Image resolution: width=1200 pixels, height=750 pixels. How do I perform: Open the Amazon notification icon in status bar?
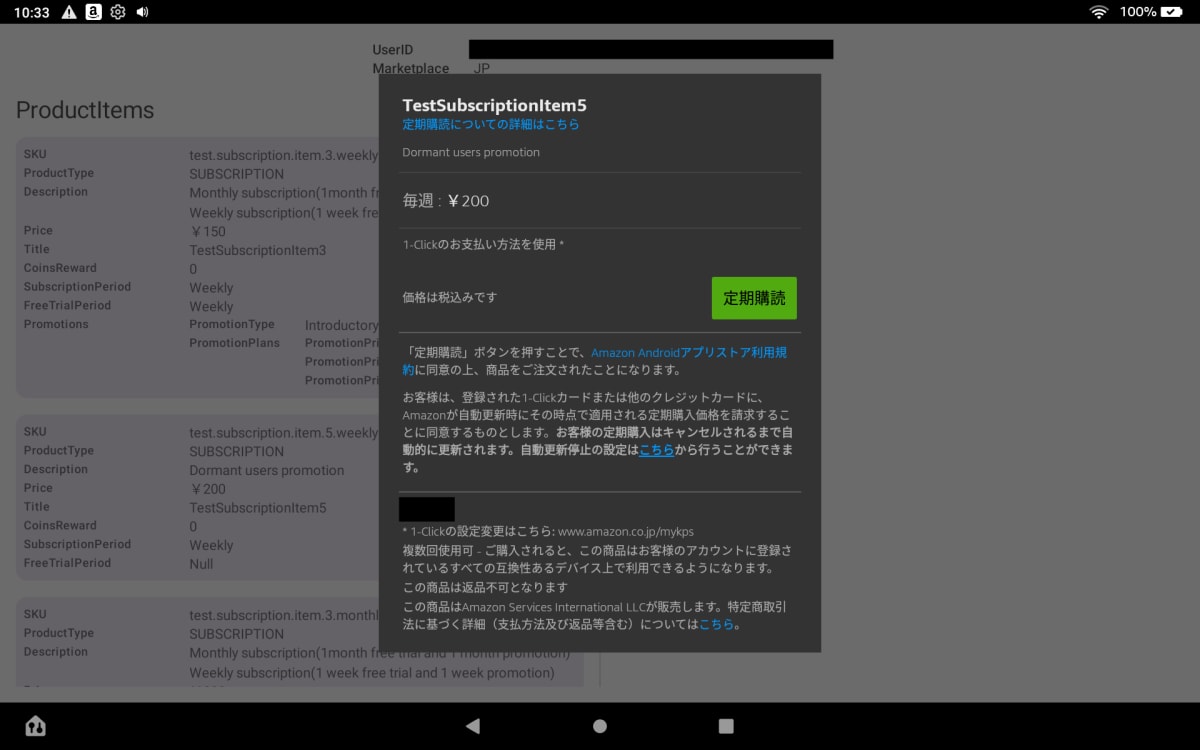pyautogui.click(x=93, y=12)
